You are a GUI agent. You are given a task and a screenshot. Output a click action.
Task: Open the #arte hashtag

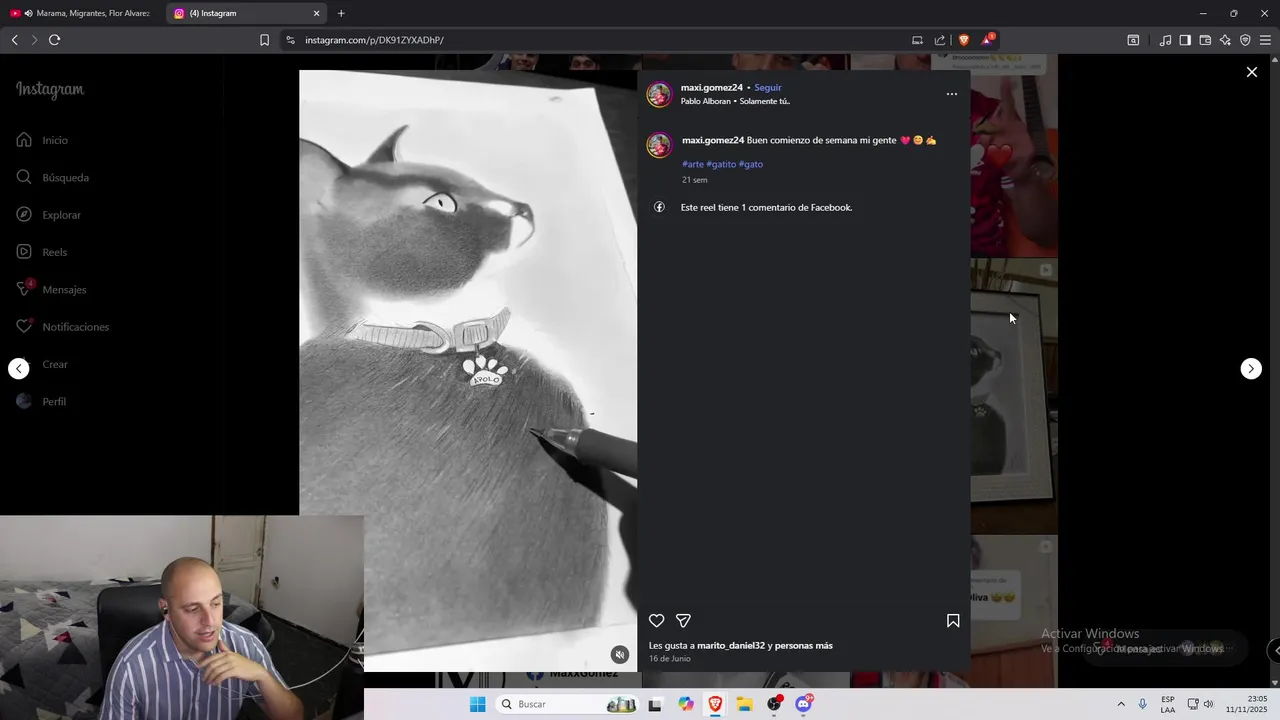pyautogui.click(x=693, y=164)
